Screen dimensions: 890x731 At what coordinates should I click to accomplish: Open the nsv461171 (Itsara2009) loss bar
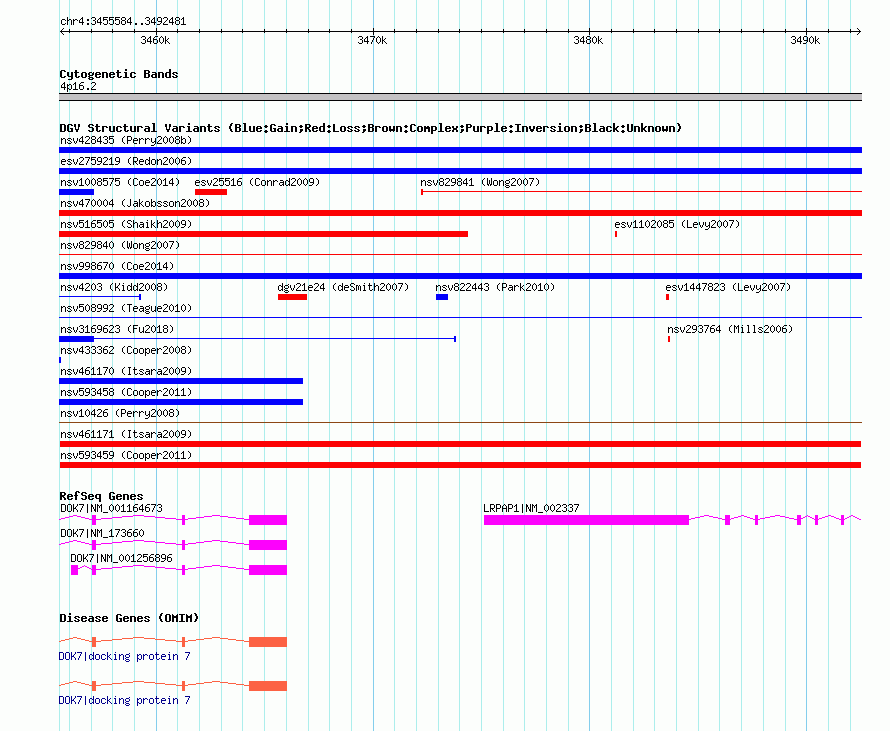tap(460, 444)
